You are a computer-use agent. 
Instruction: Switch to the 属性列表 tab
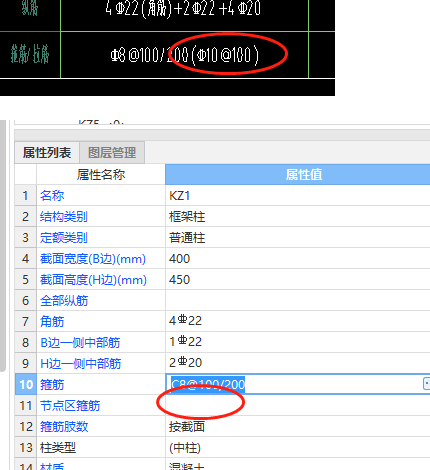47,153
